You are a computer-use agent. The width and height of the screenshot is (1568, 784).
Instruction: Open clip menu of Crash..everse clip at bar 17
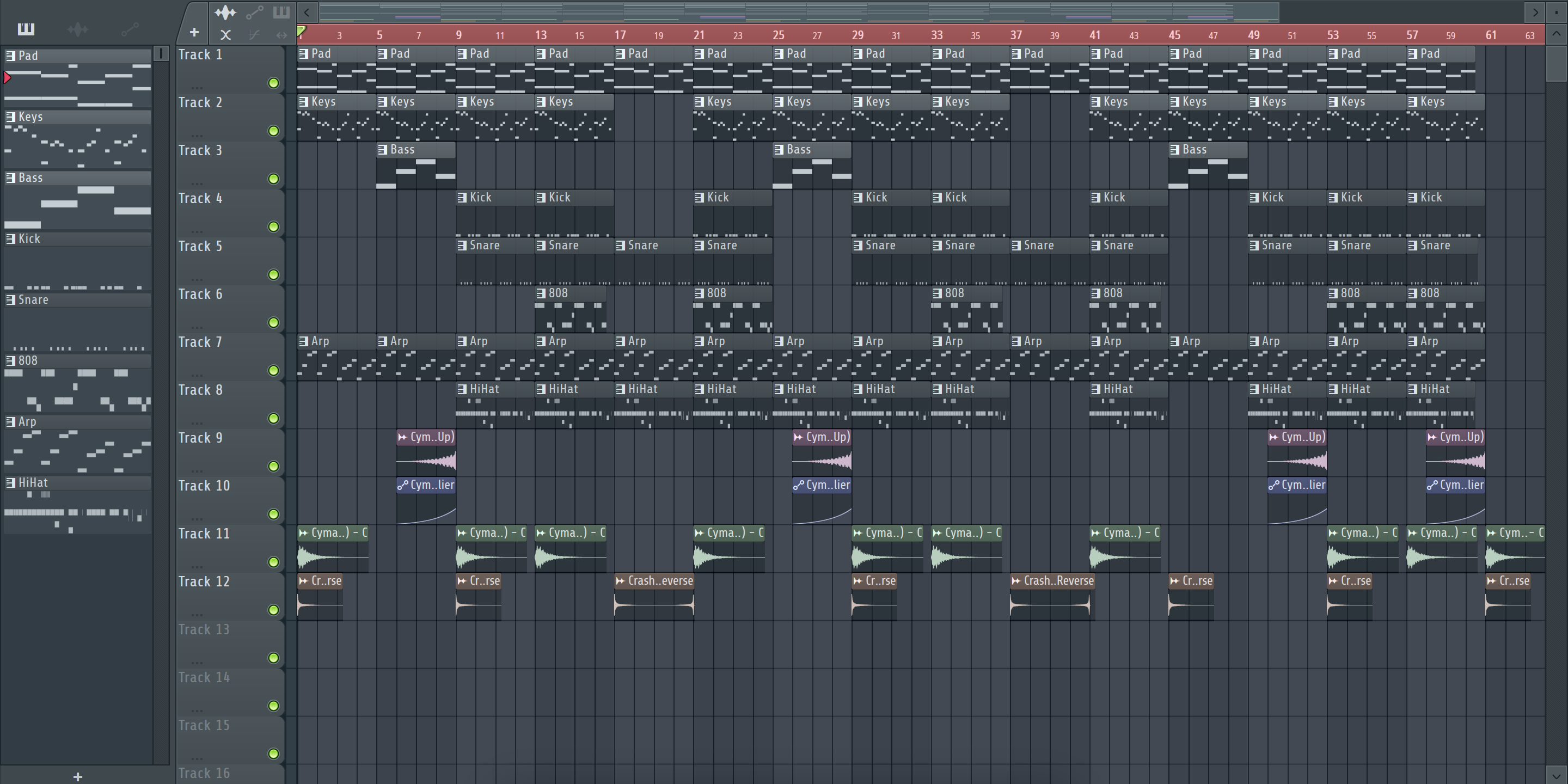click(x=620, y=581)
